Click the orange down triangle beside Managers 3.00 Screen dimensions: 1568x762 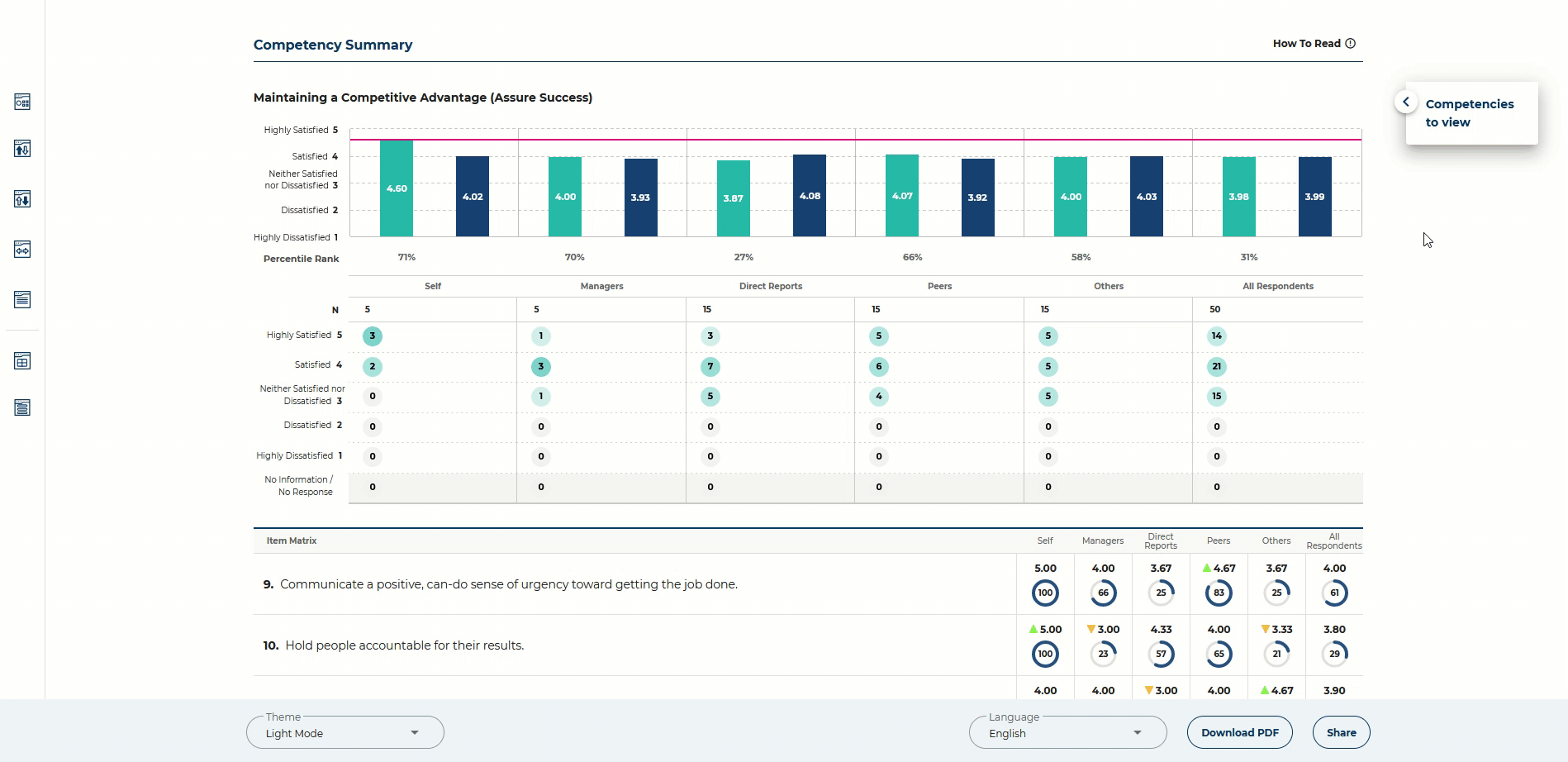pyautogui.click(x=1091, y=630)
